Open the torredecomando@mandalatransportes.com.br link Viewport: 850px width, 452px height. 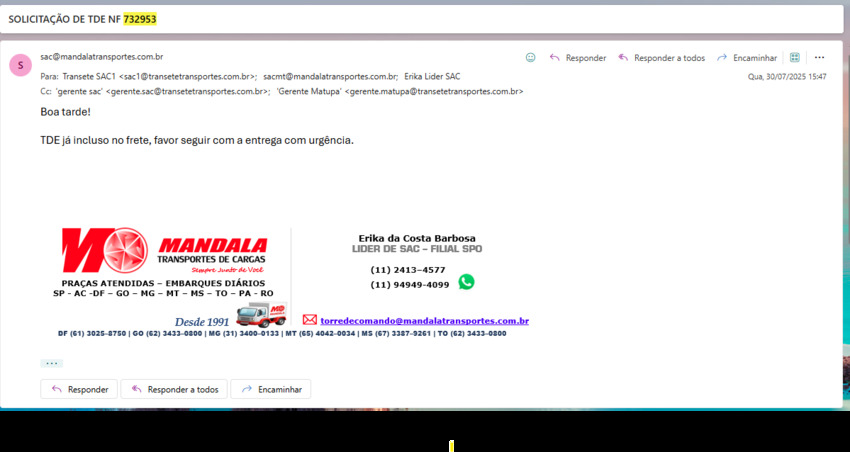(x=424, y=321)
